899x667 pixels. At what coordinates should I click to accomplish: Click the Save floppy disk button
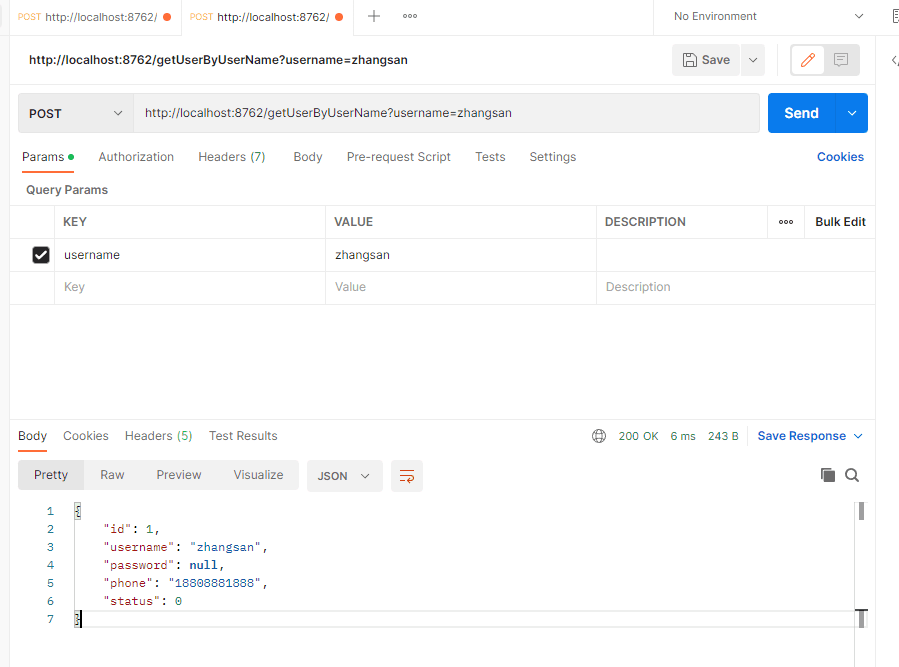pos(706,60)
